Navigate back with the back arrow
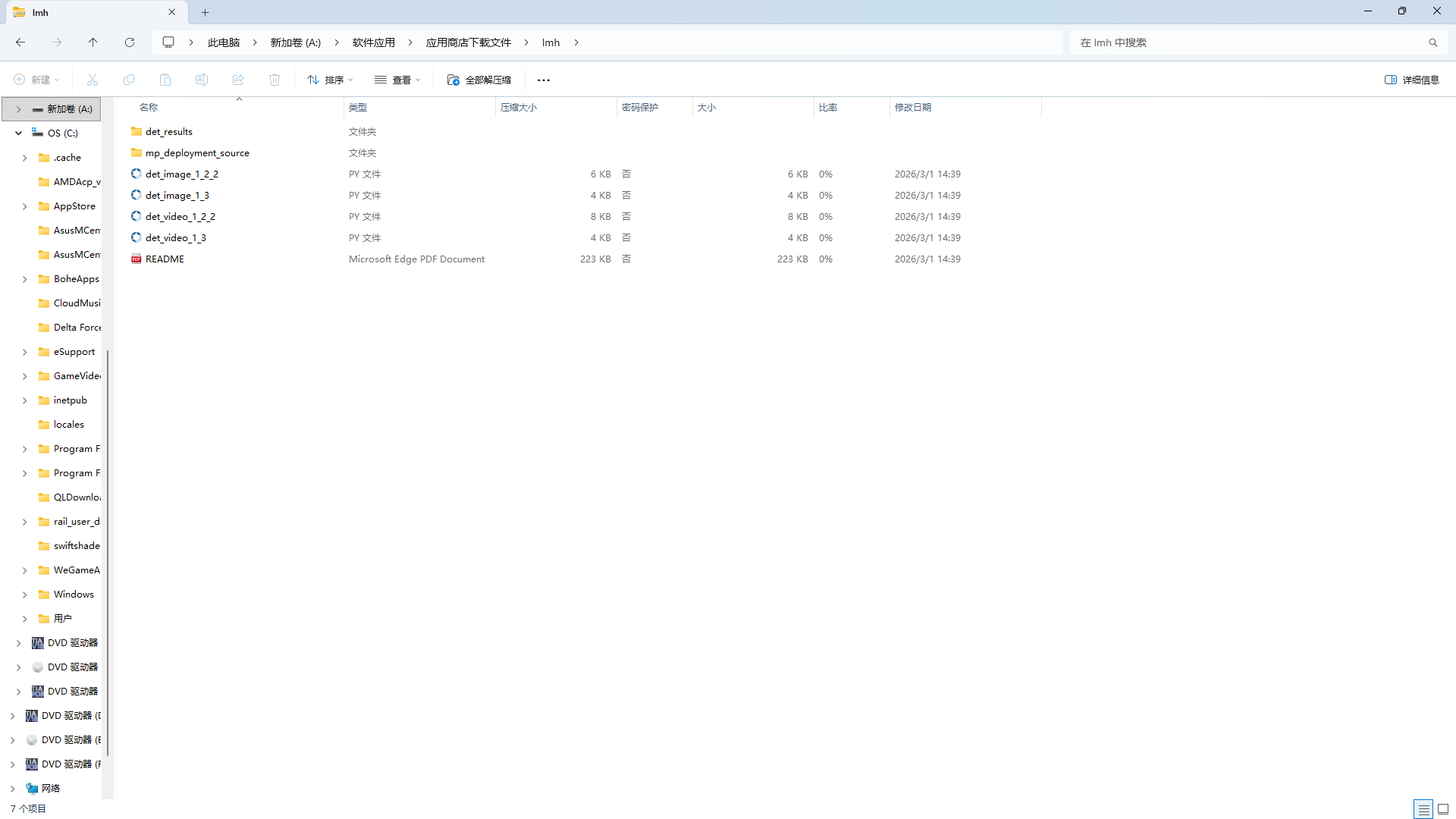Screen dimensions: 1456x819 pyautogui.click(x=20, y=42)
